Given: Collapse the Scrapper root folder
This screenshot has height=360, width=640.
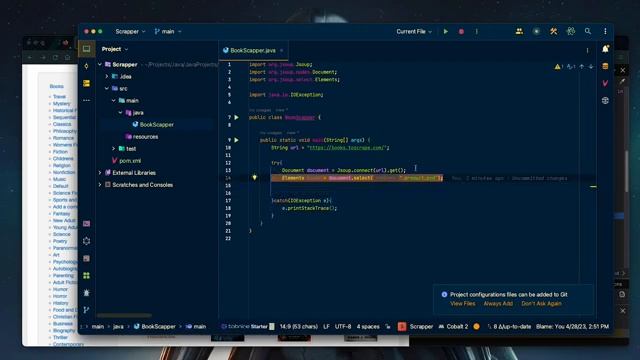Looking at the screenshot, I should pos(100,64).
